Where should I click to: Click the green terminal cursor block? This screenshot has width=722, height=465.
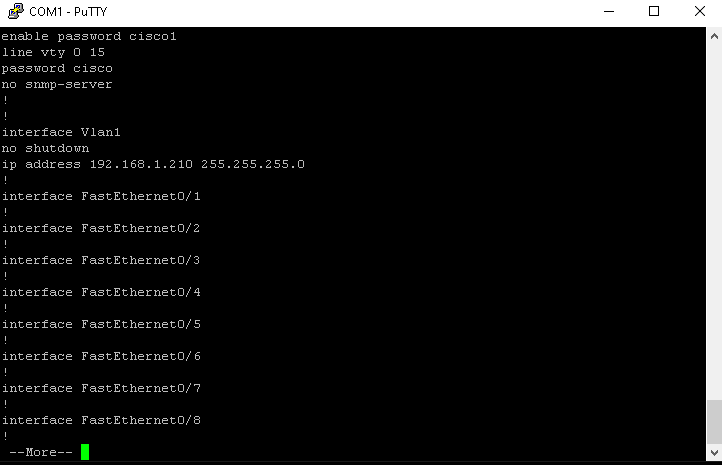85,452
